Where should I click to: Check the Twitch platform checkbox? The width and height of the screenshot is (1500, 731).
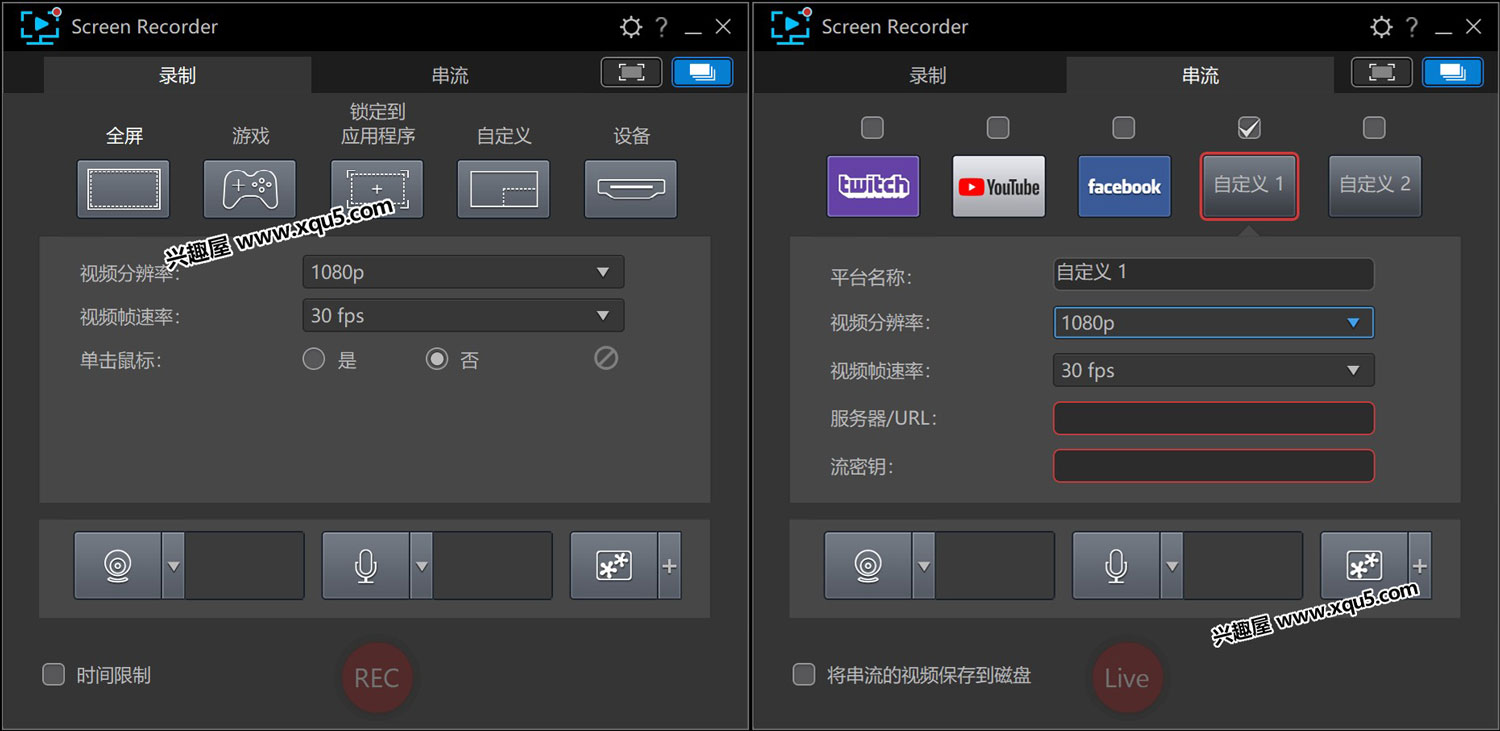(x=873, y=127)
